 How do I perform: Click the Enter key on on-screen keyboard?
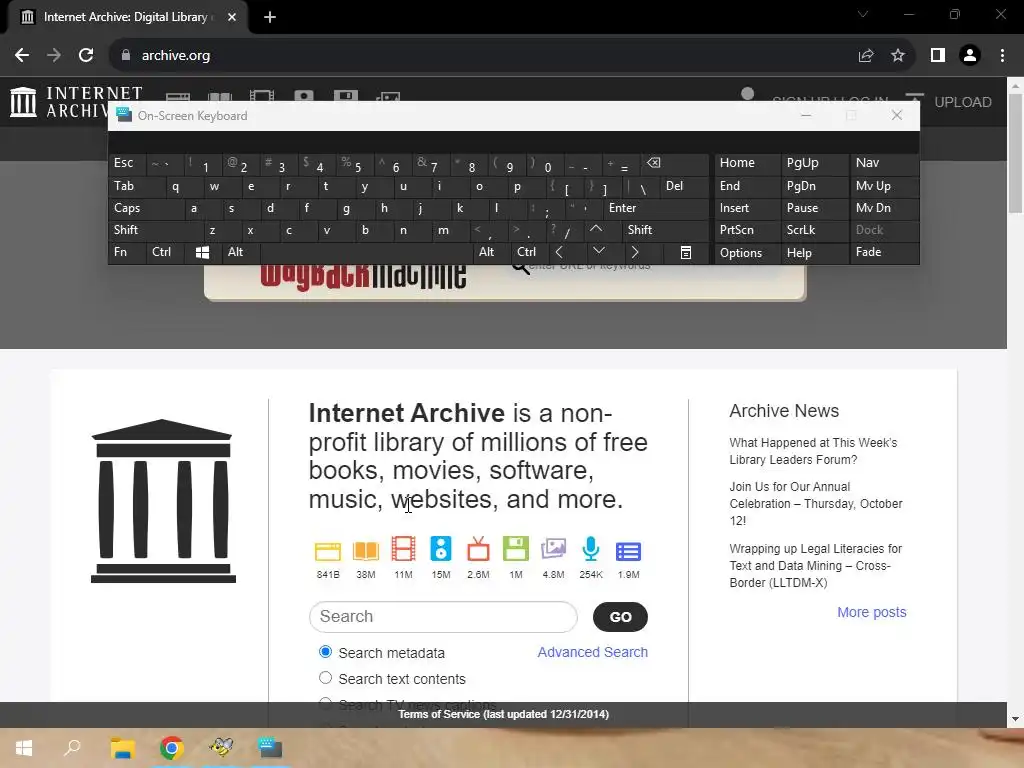(656, 208)
